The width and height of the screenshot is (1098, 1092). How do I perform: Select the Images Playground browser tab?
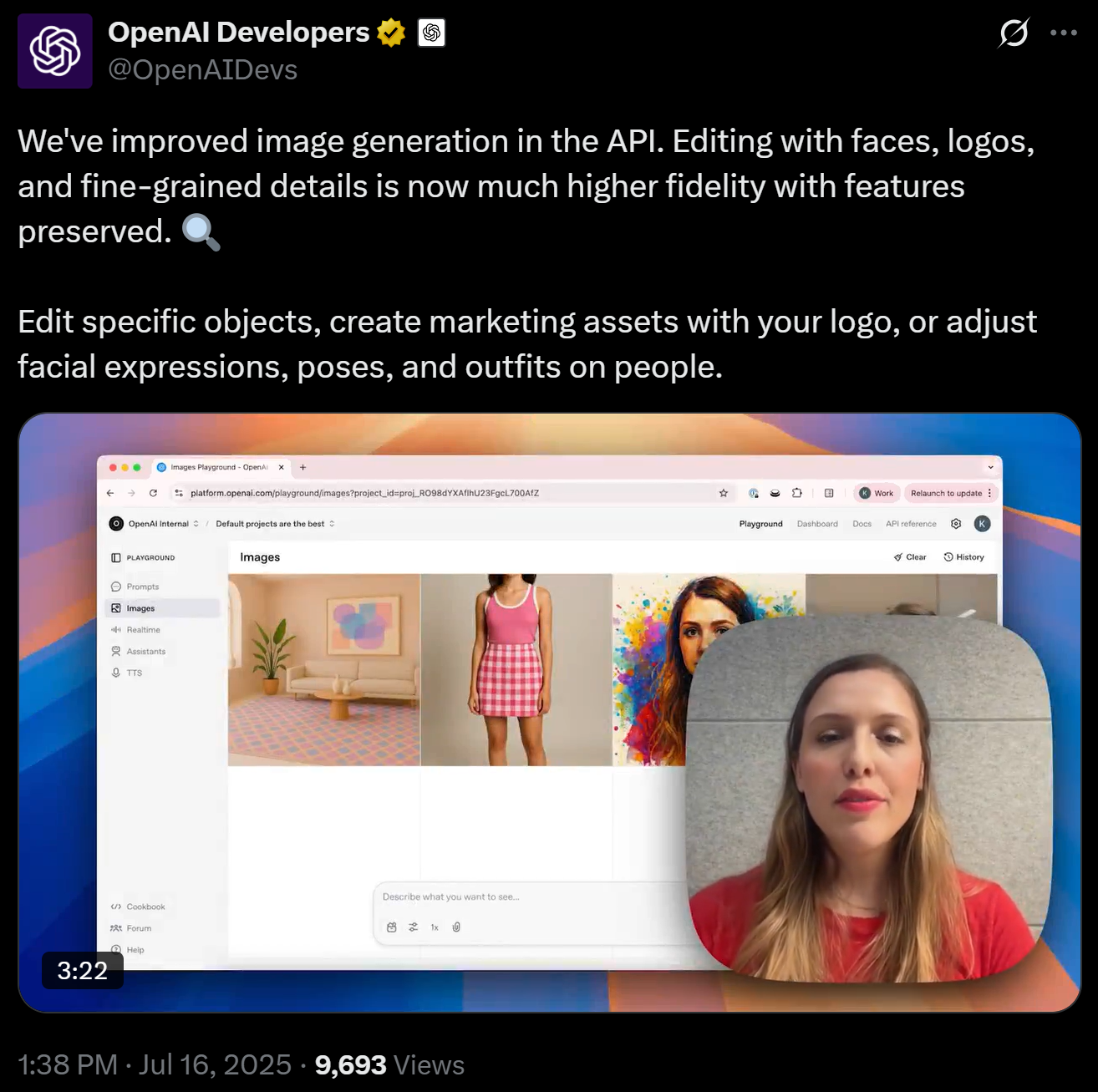(221, 467)
